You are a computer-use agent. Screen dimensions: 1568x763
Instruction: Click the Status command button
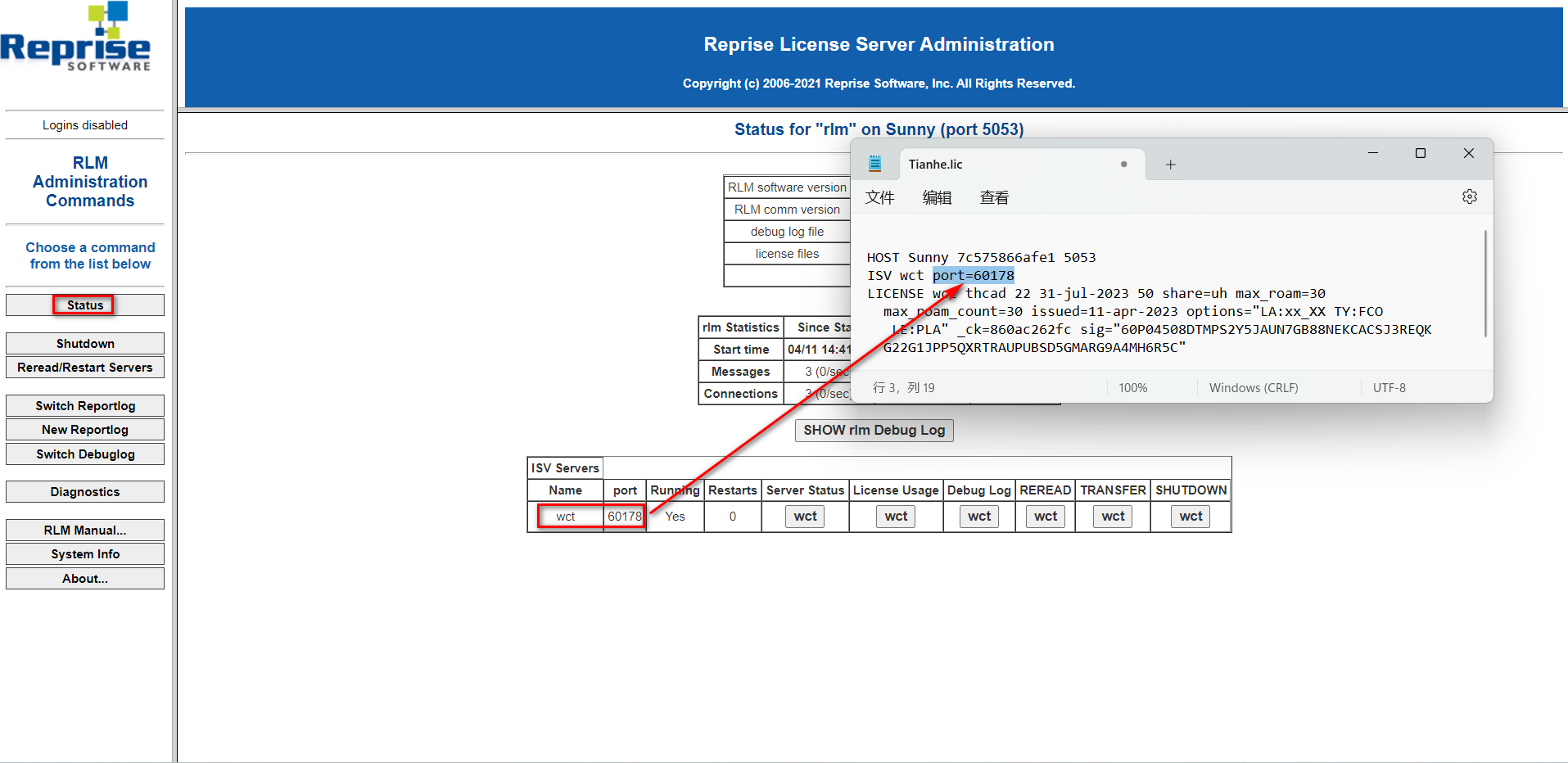[85, 305]
